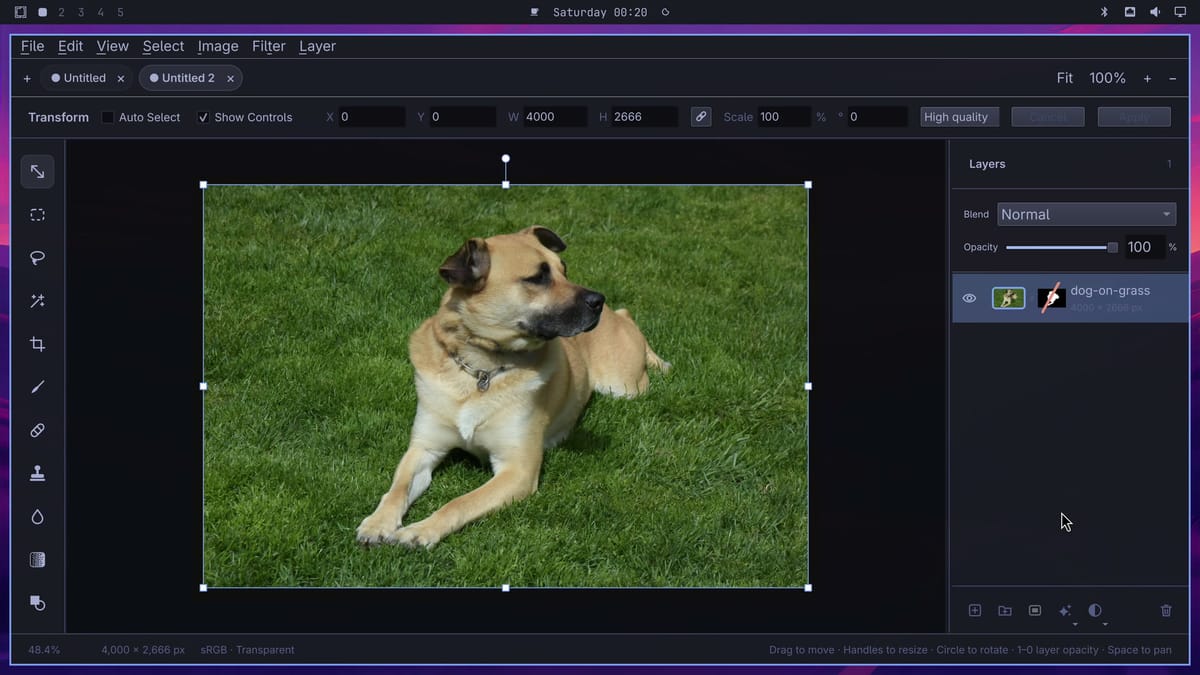Viewport: 1200px width, 675px height.
Task: Click the Bluetooth icon in system bar
Action: 1104,12
